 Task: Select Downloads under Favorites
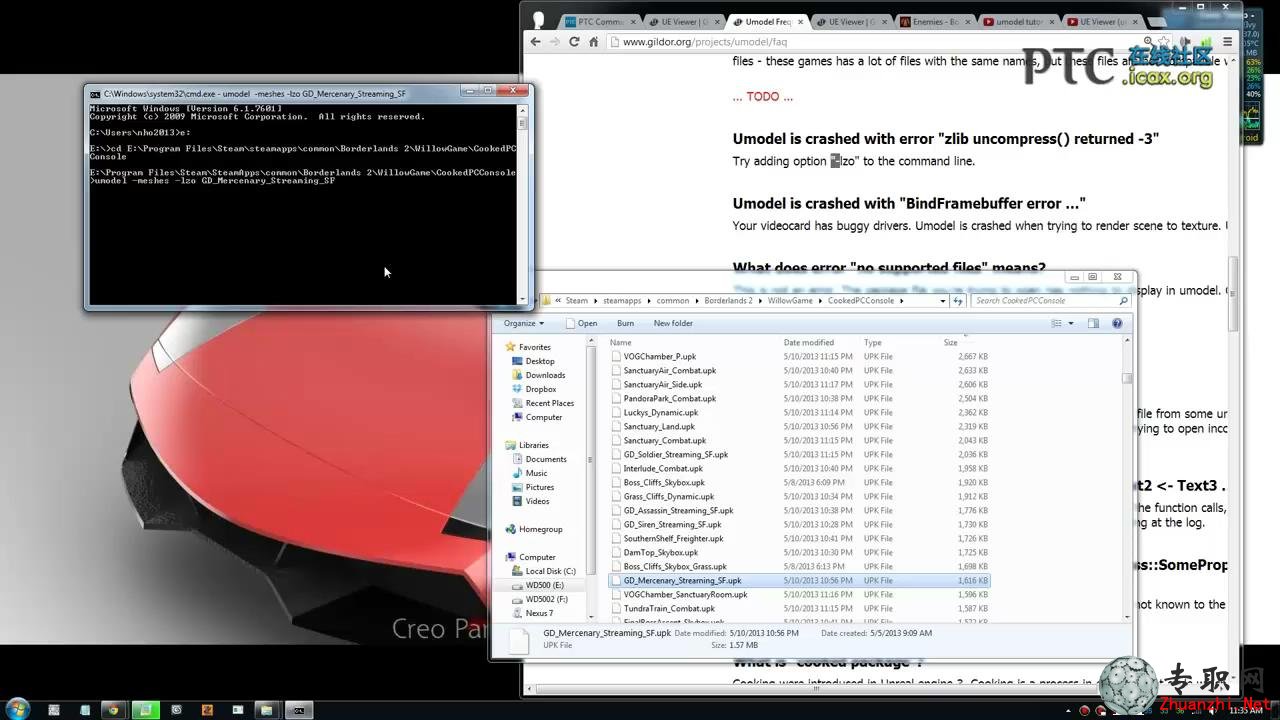point(545,375)
